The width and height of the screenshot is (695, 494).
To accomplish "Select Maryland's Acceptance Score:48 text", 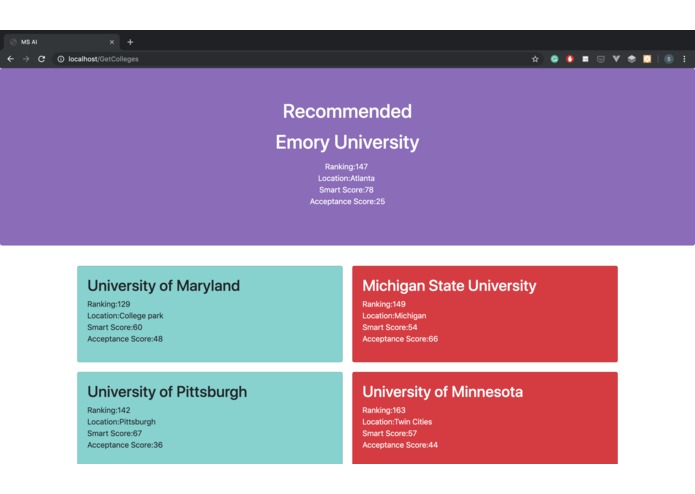I will pos(125,338).
